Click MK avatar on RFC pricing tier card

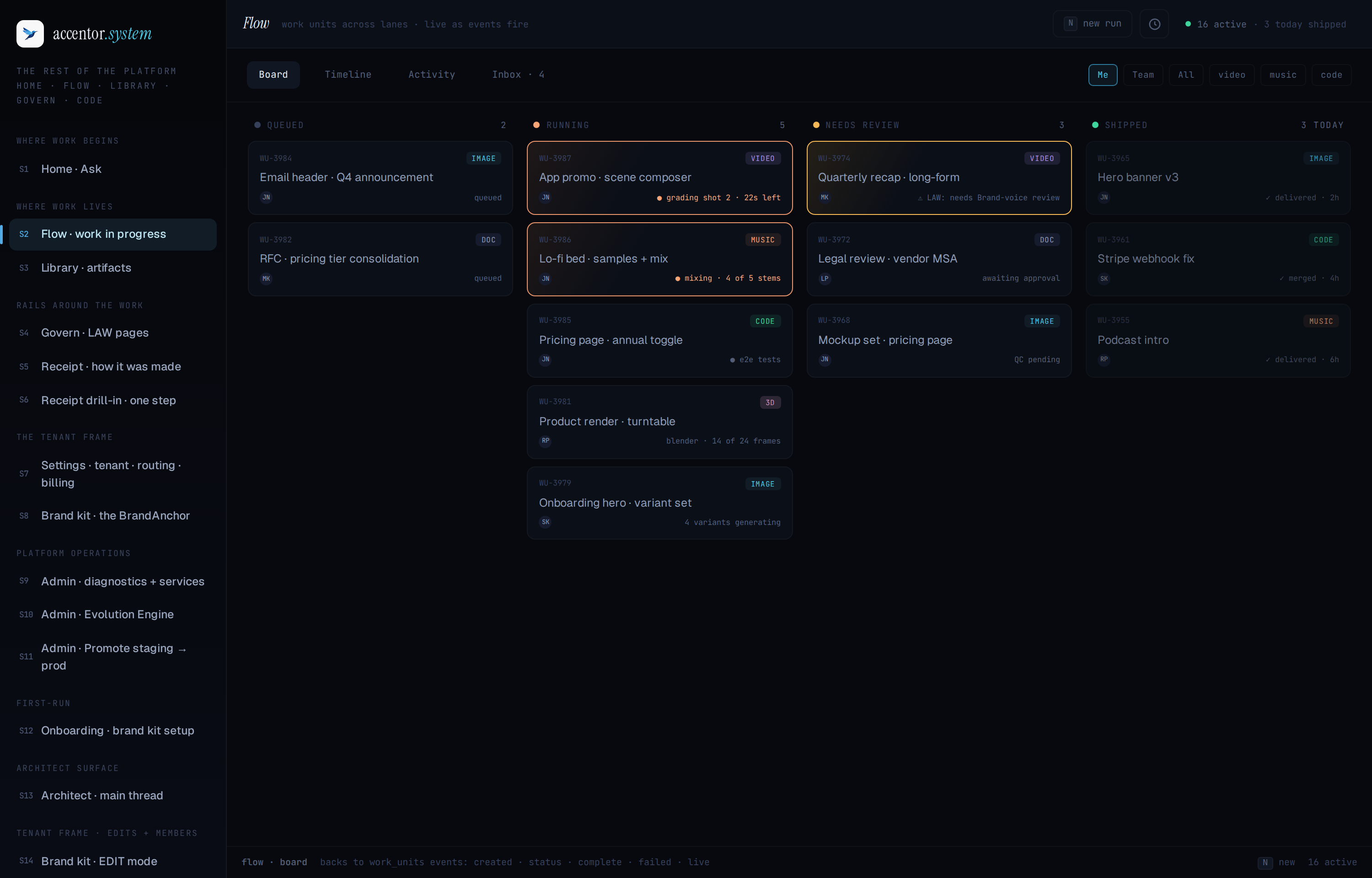click(266, 279)
